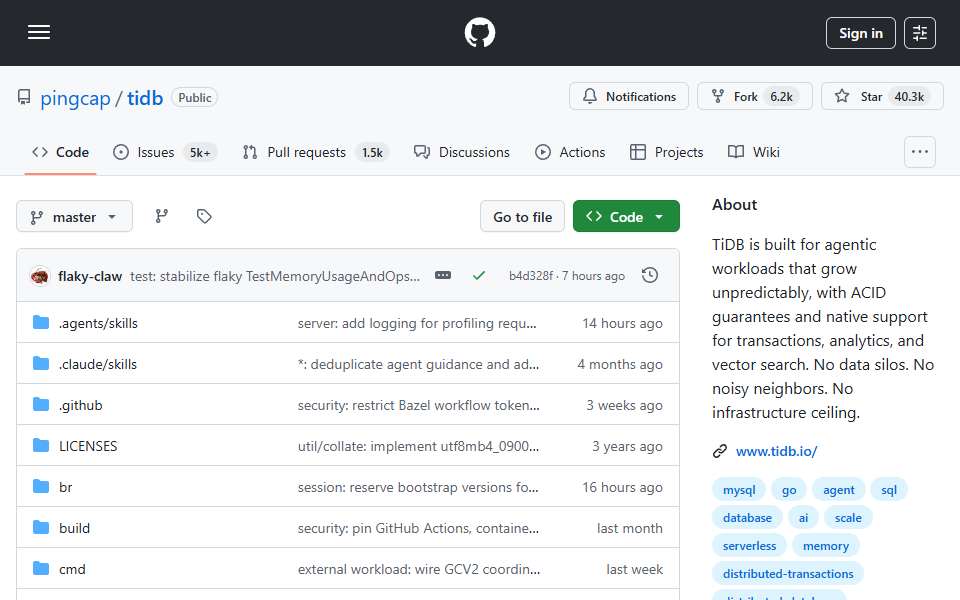Star the tidb repository
This screenshot has width=960, height=600.
tap(882, 96)
